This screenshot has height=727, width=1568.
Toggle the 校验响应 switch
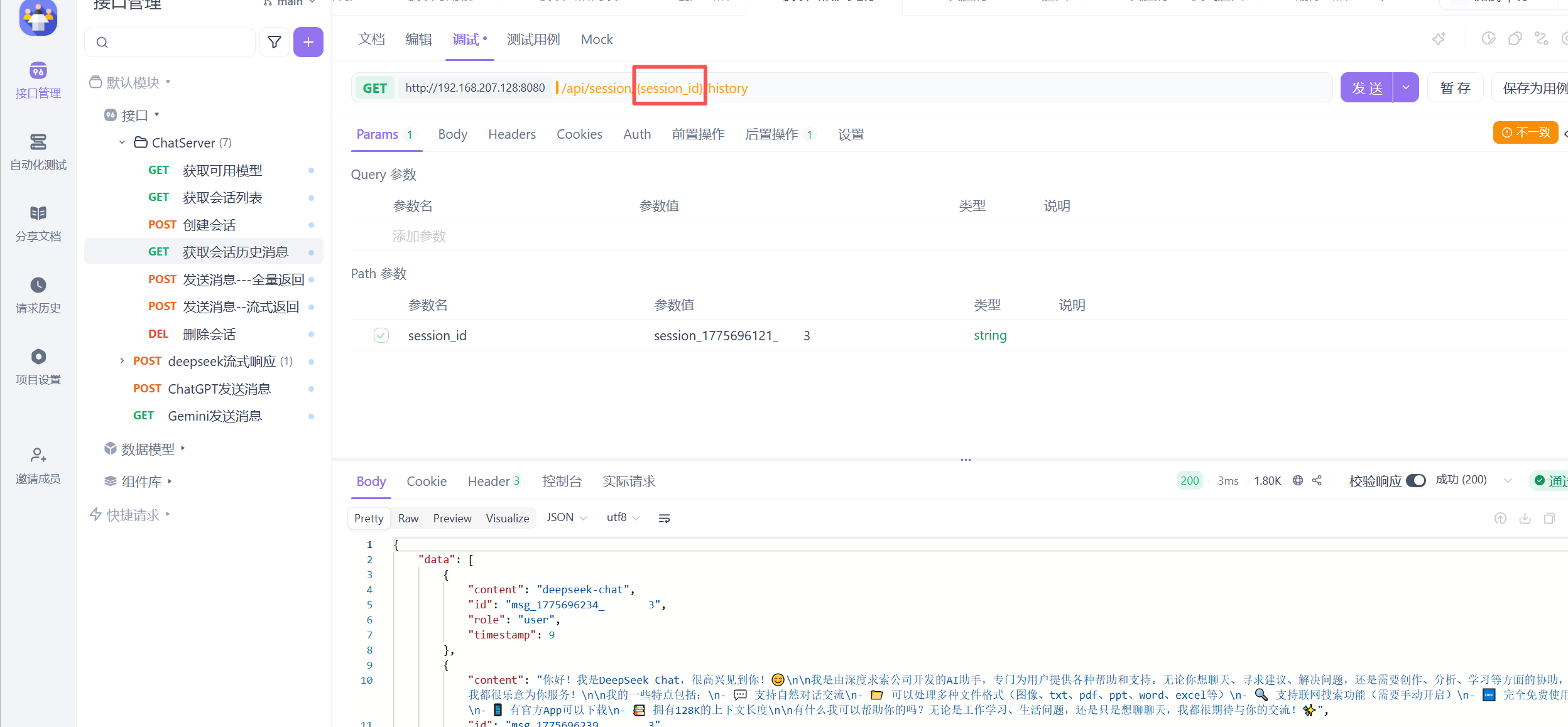coord(1415,480)
